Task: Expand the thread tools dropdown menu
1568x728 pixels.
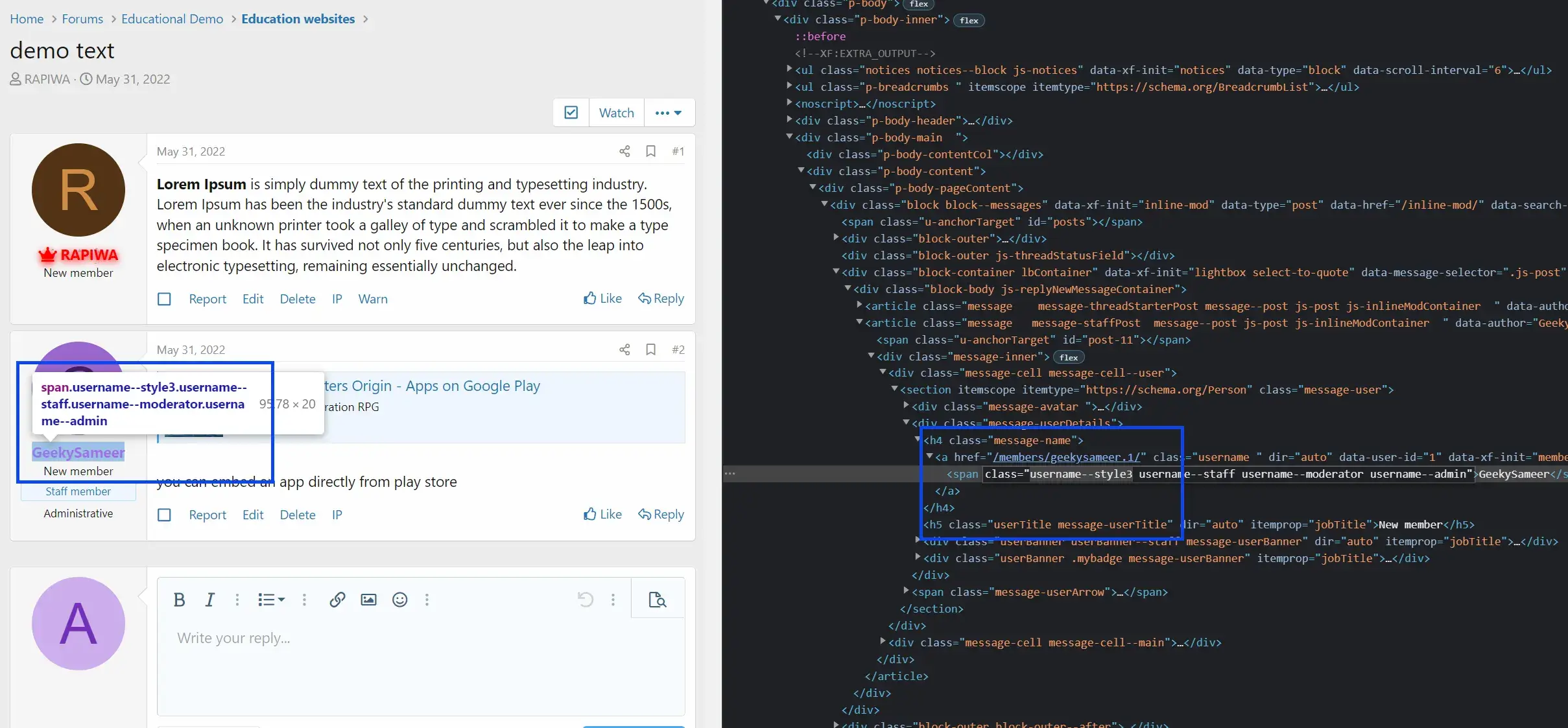Action: [668, 112]
